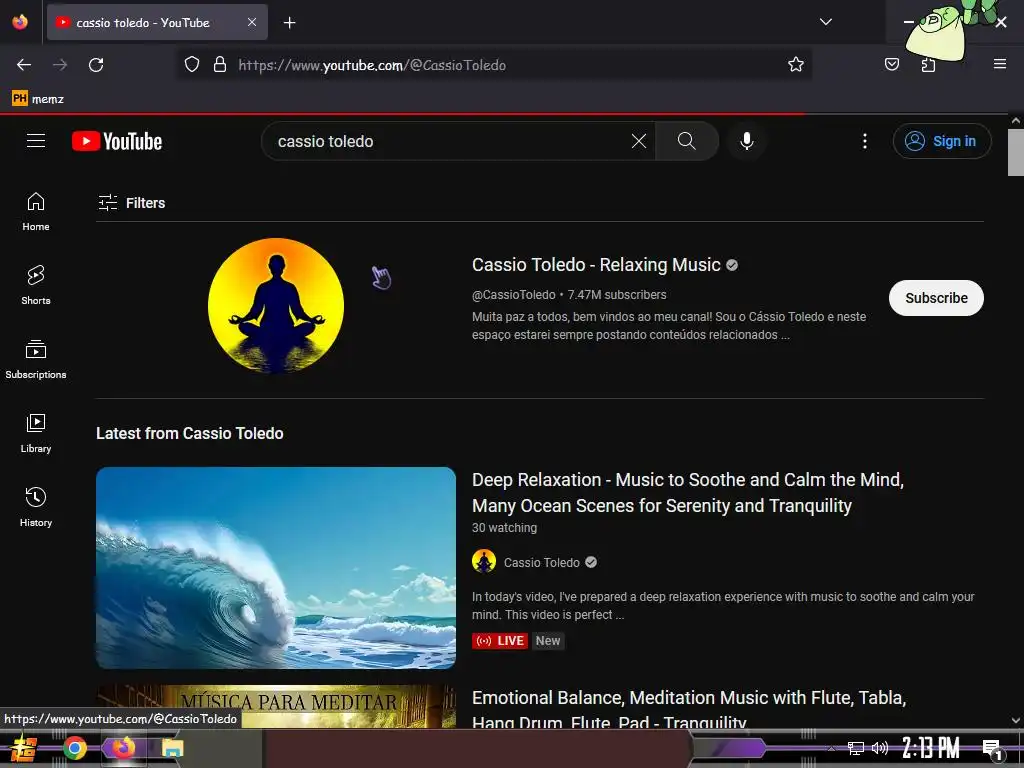1024x768 pixels.
Task: Open Library in the sidebar
Action: 36,433
